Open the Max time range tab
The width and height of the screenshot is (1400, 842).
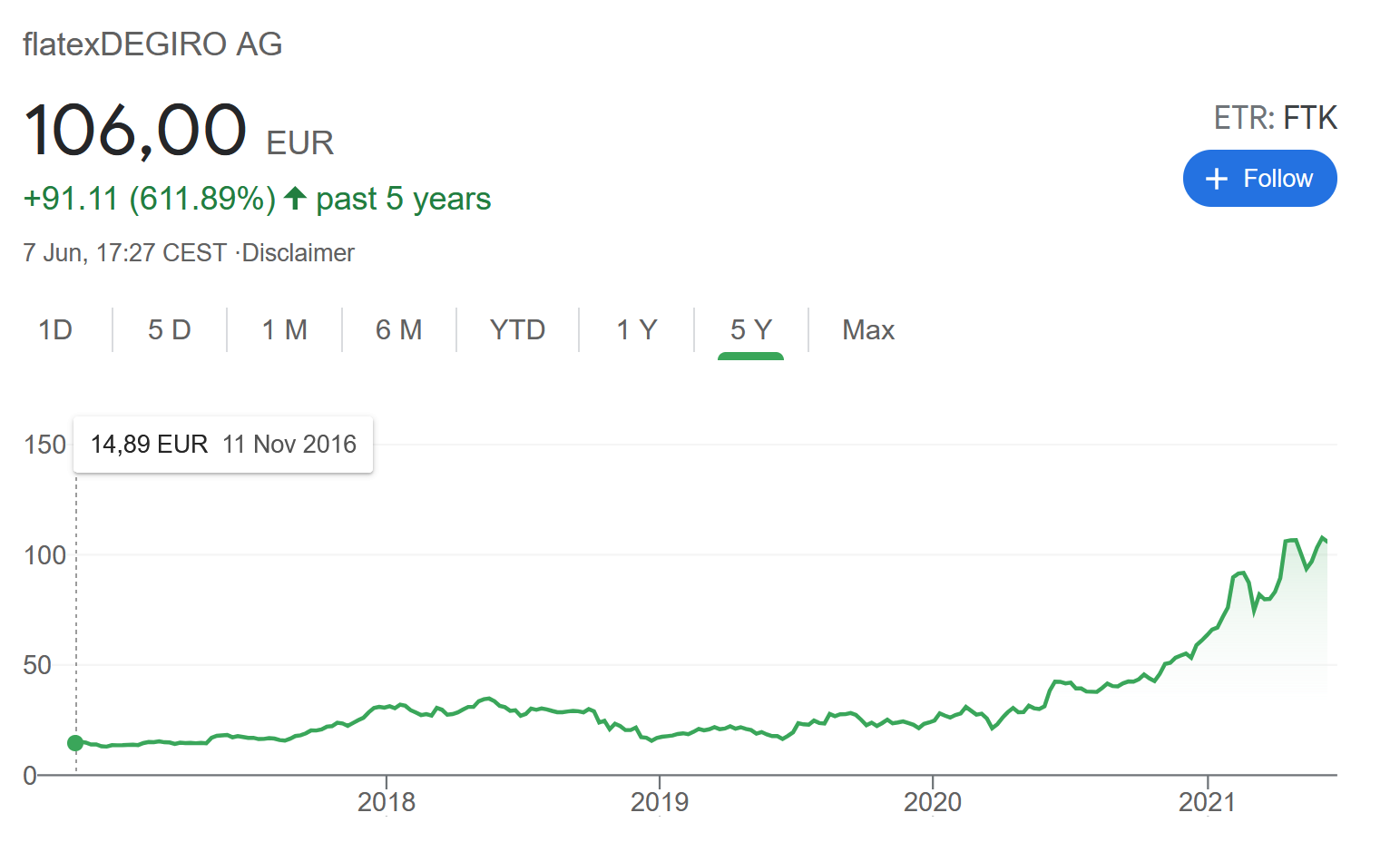868,329
